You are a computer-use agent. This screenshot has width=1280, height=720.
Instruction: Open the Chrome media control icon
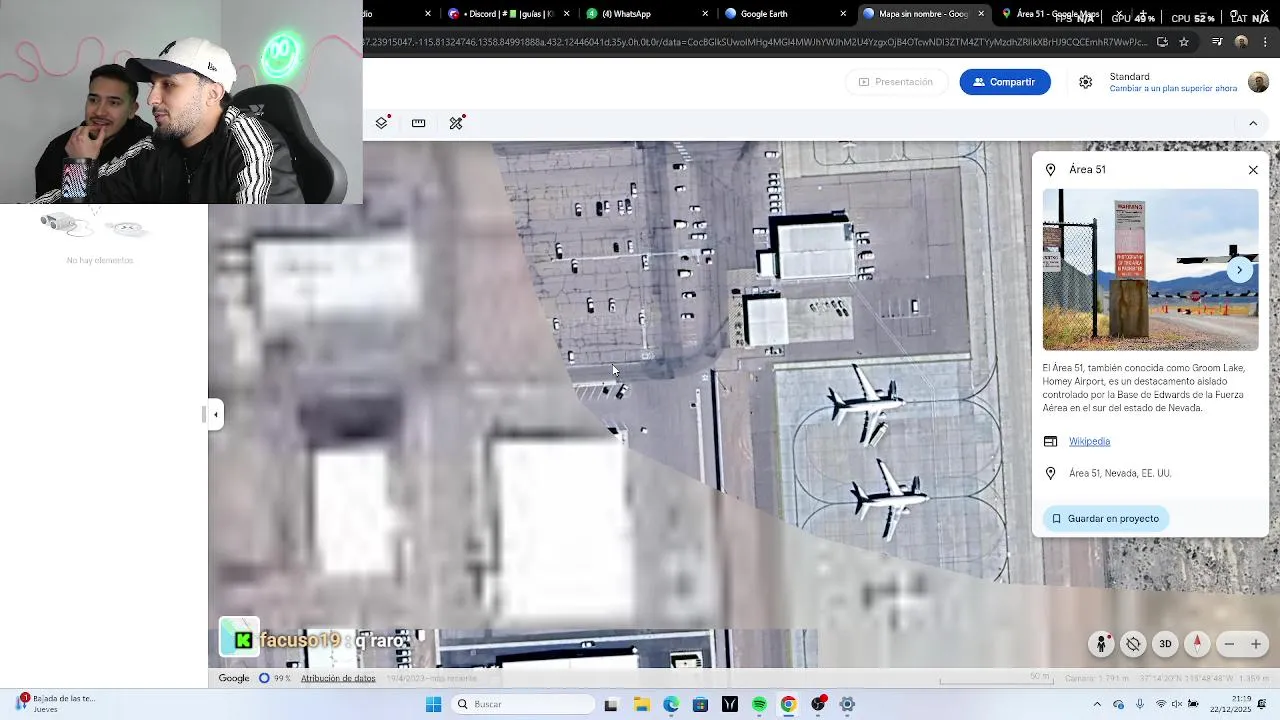click(x=1217, y=42)
